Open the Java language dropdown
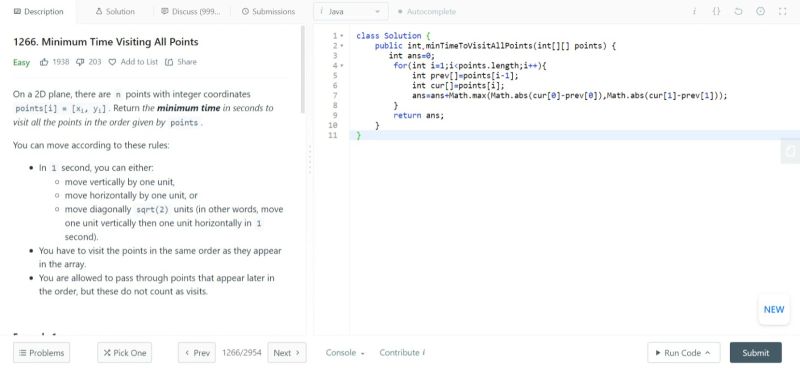The height and width of the screenshot is (368, 800). click(x=351, y=11)
